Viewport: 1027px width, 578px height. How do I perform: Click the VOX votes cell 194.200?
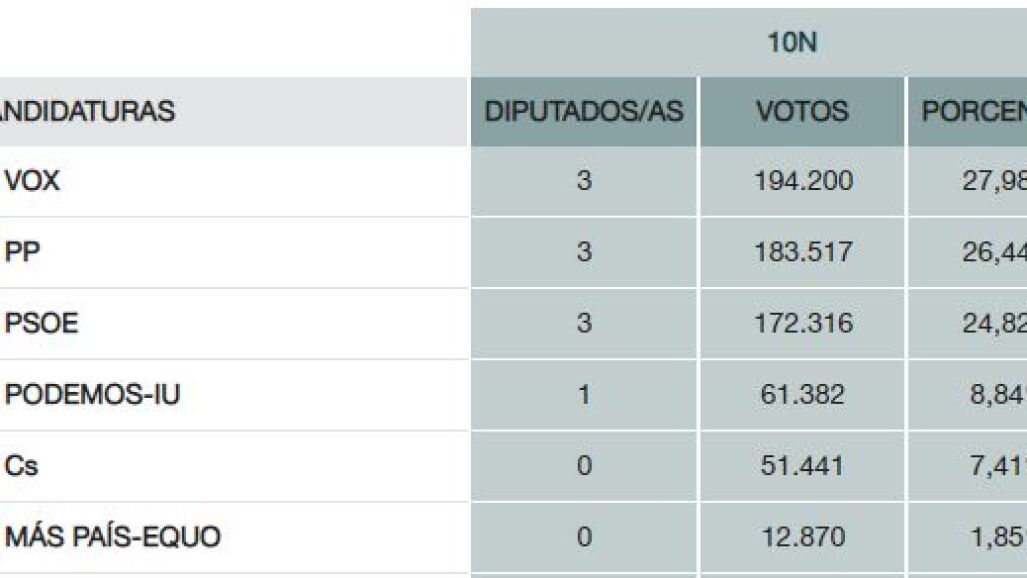802,182
